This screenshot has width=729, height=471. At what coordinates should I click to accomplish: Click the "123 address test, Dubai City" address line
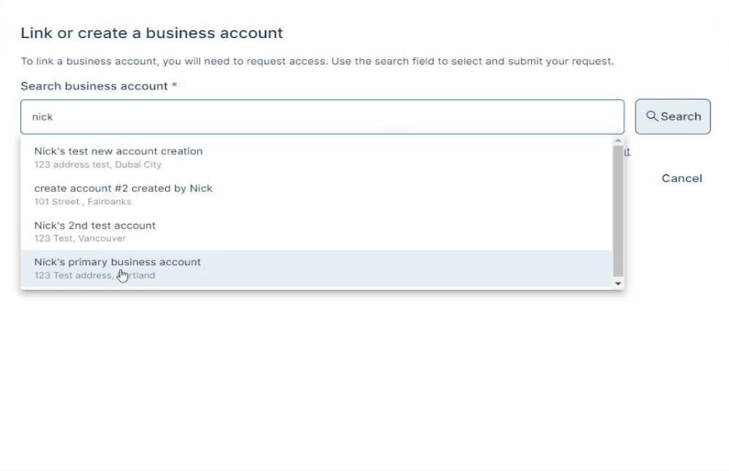[x=98, y=165]
